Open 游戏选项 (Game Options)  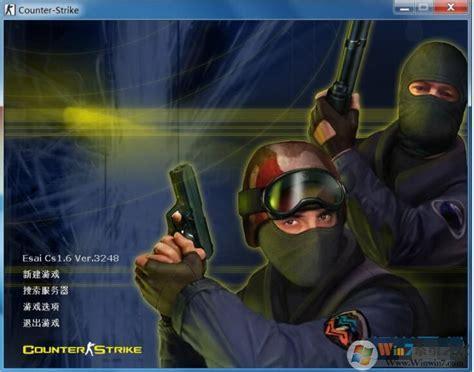click(x=41, y=306)
